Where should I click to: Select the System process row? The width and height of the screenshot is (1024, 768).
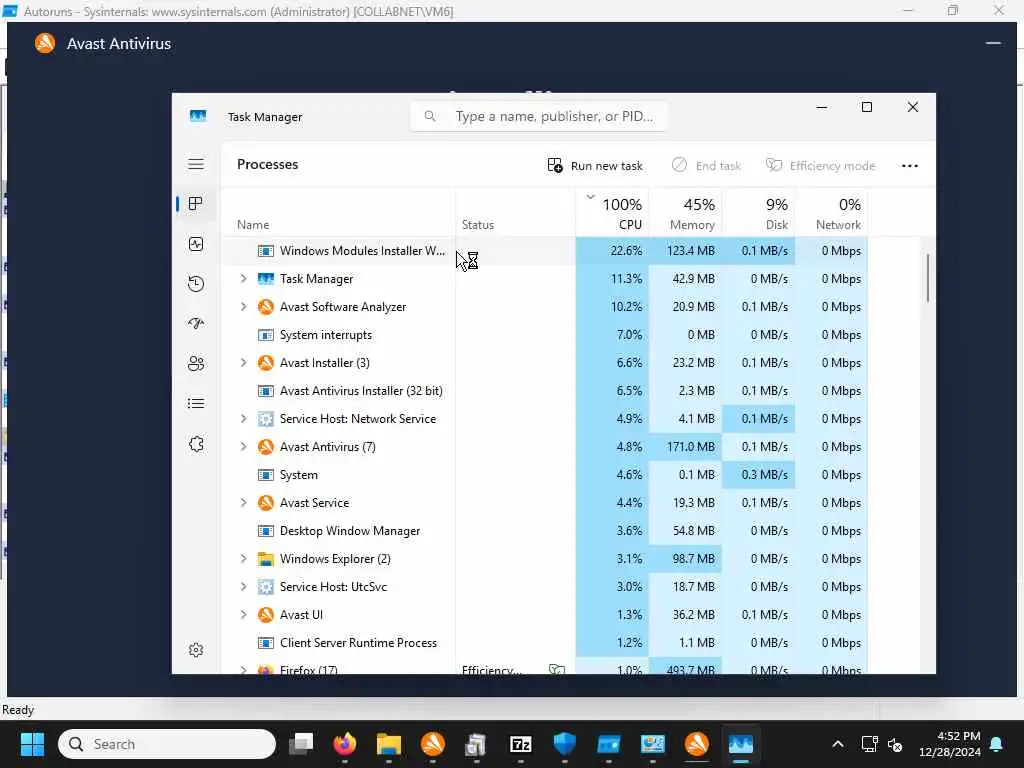click(x=545, y=475)
